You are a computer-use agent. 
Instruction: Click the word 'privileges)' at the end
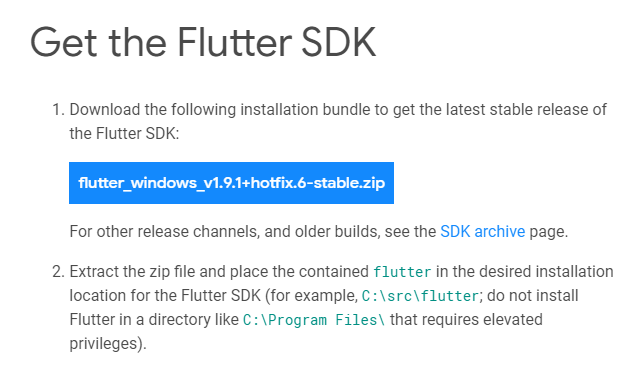[108, 344]
